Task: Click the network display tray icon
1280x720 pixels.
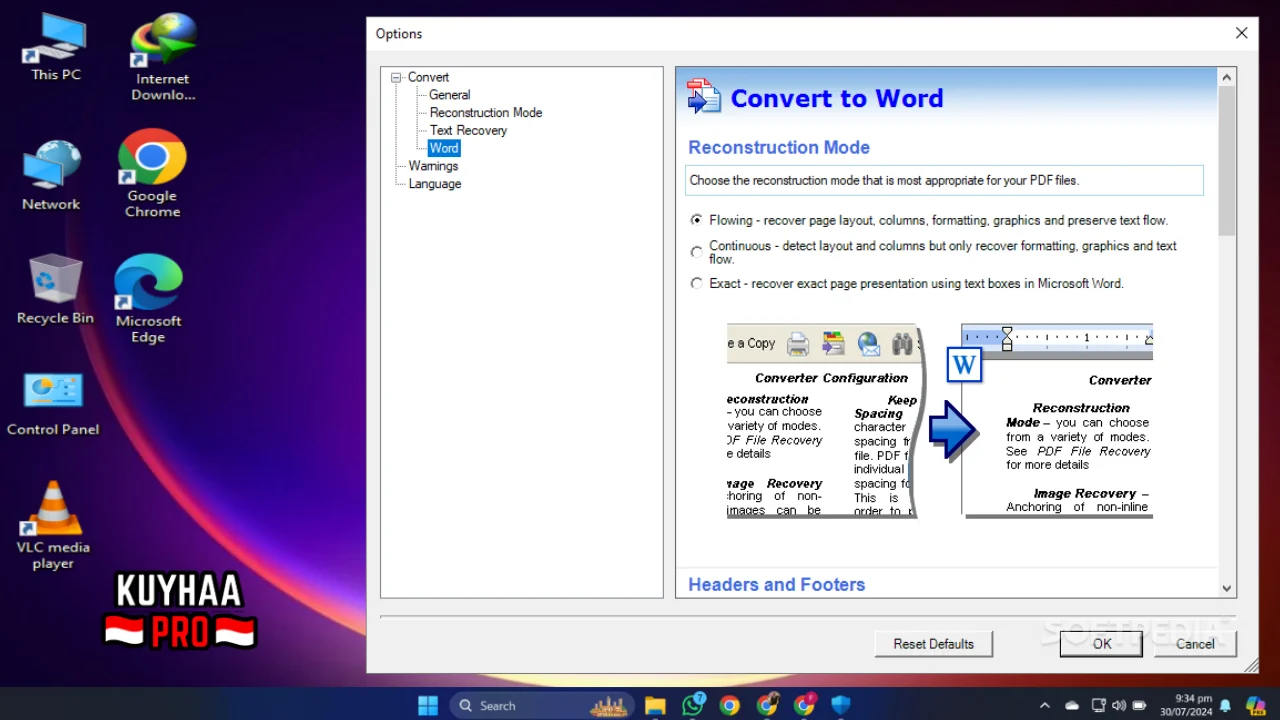Action: tap(1098, 705)
